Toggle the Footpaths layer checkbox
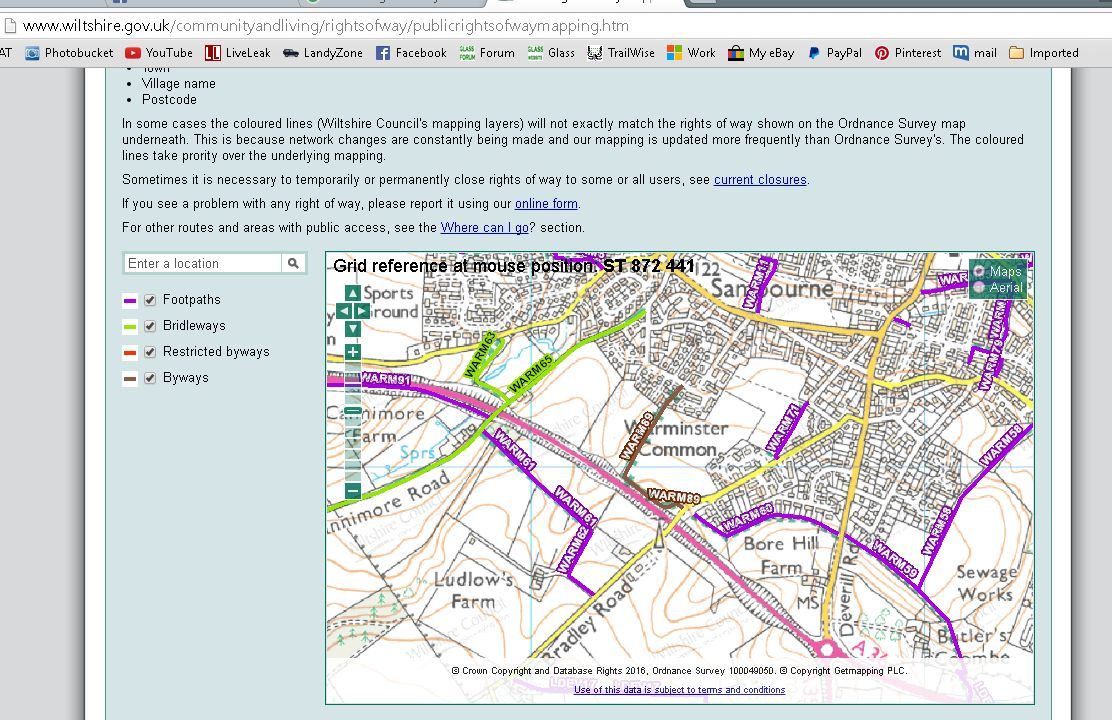The width and height of the screenshot is (1112, 720). tap(150, 300)
